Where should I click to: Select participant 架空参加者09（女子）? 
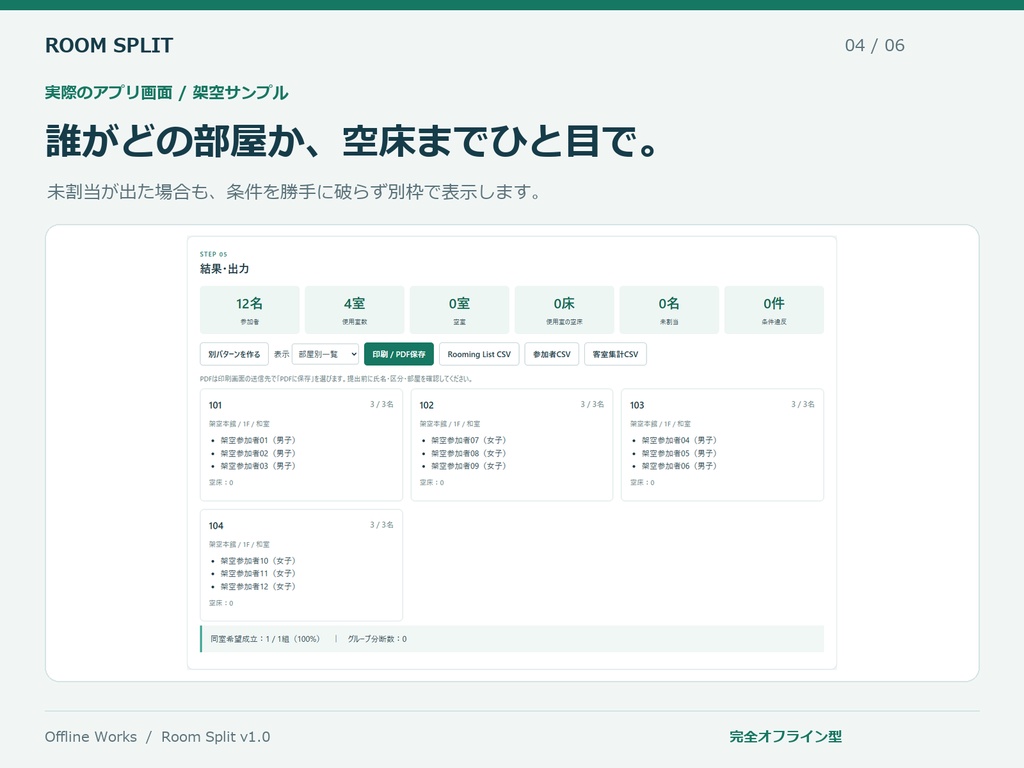(x=469, y=466)
